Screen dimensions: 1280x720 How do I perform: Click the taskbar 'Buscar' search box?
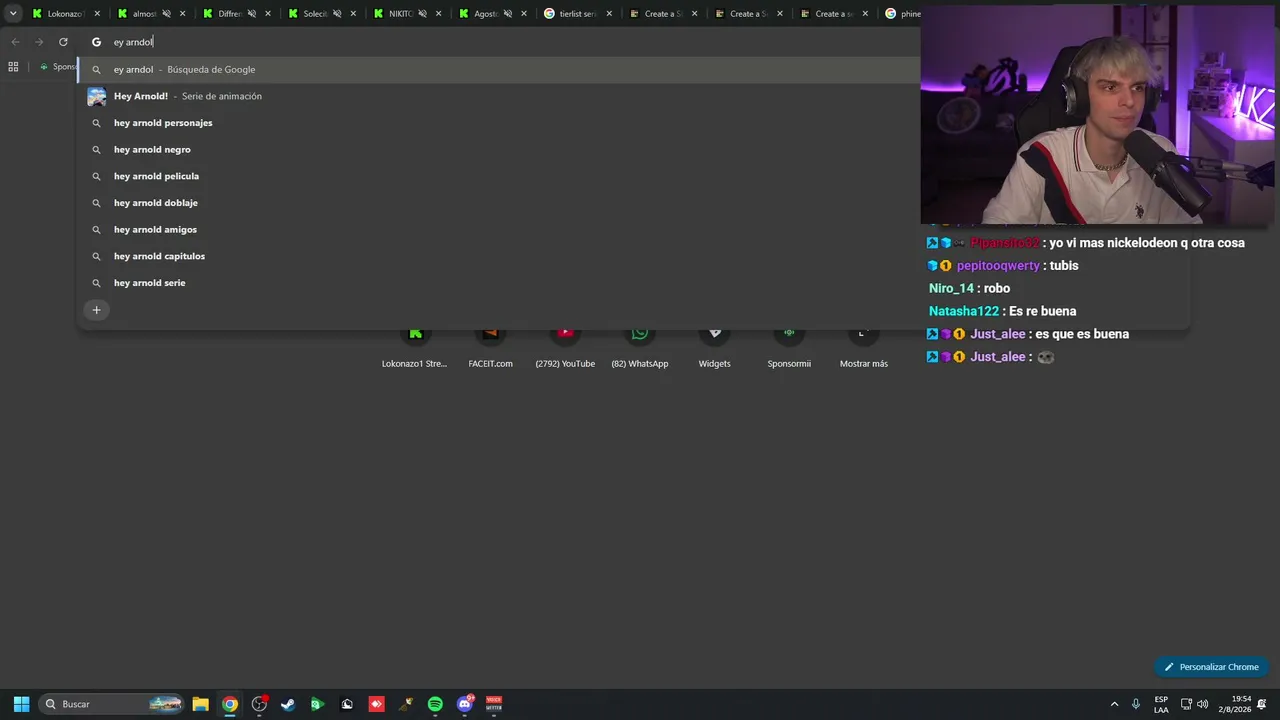tap(112, 704)
